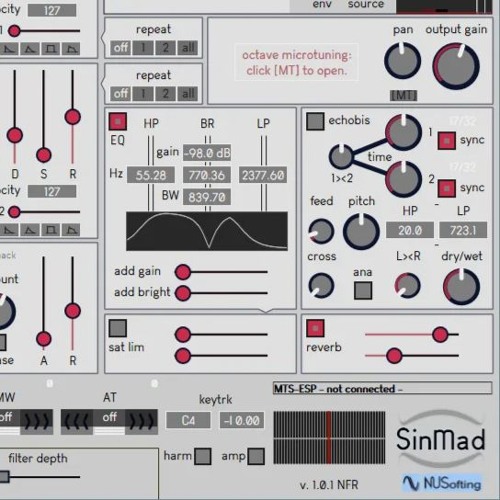The height and width of the screenshot is (500, 500).
Task: Click the EQ response curve display
Action: click(207, 231)
